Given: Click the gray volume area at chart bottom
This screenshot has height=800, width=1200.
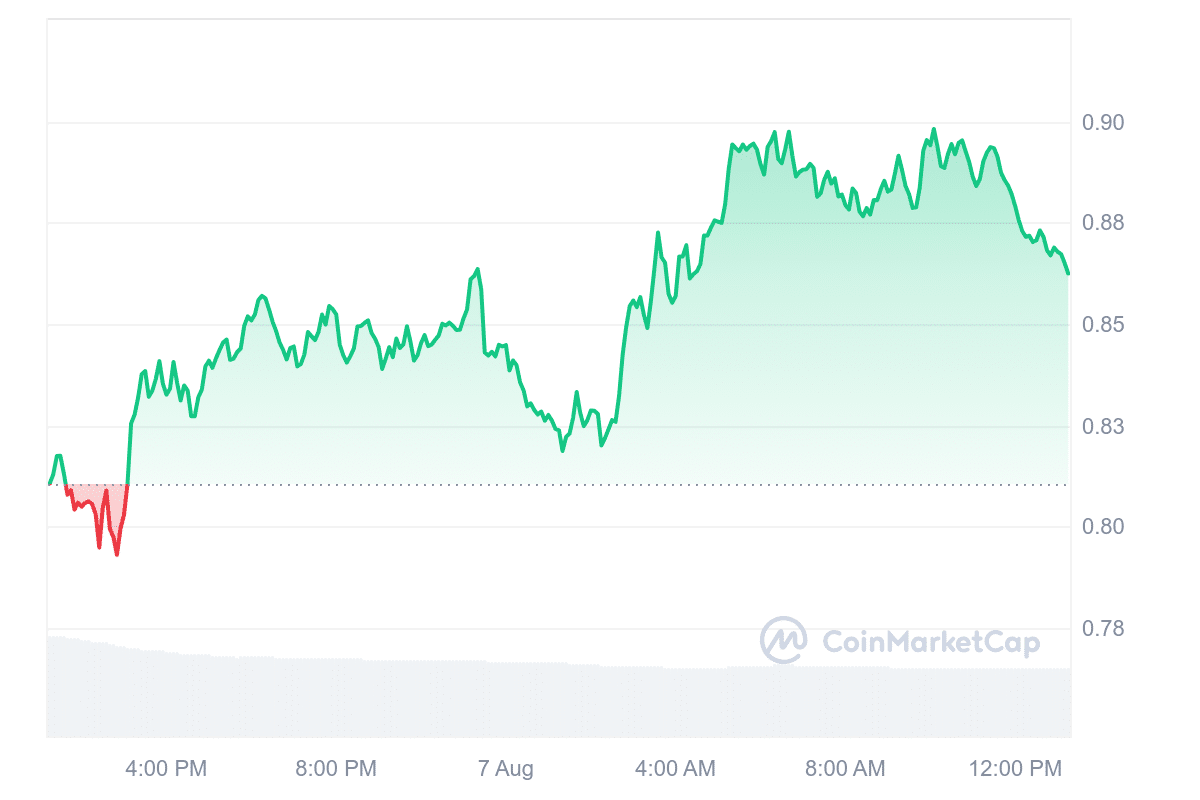Looking at the screenshot, I should coord(500,700).
